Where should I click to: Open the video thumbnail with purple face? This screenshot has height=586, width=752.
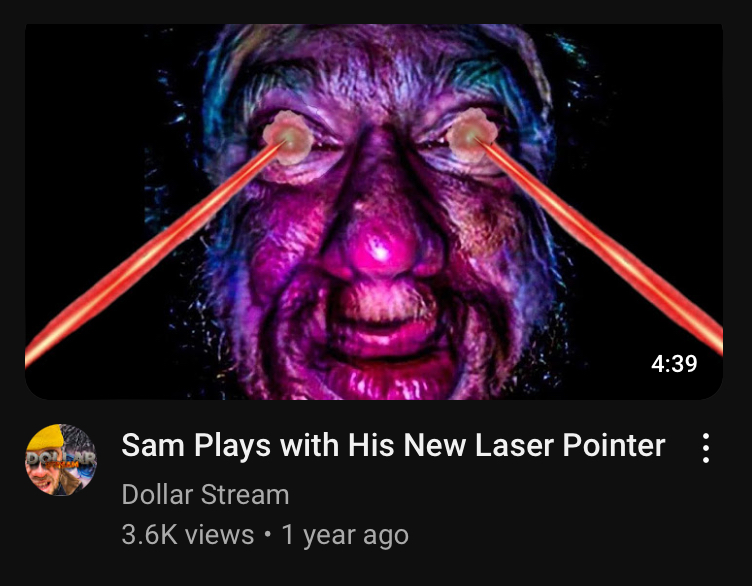[374, 211]
